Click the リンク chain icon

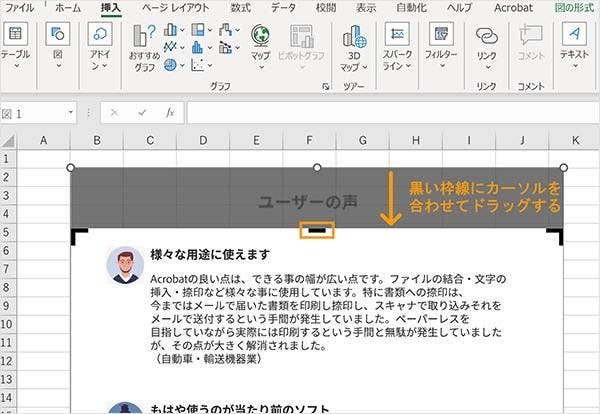[x=487, y=35]
